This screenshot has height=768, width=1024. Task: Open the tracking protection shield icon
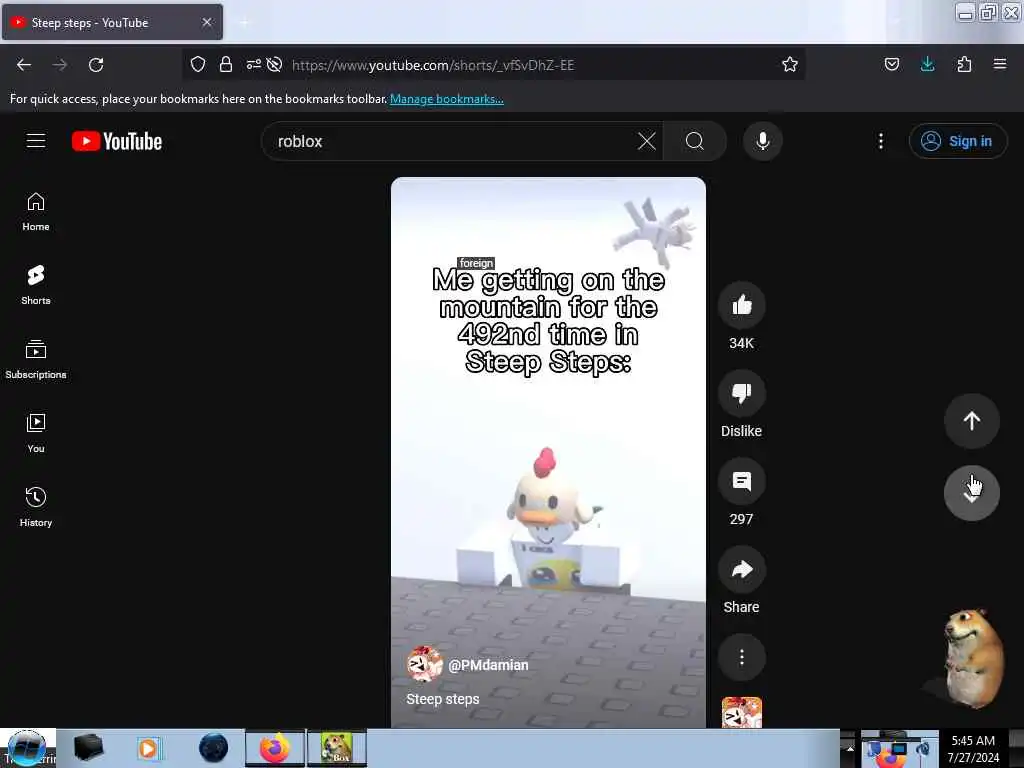(x=198, y=65)
